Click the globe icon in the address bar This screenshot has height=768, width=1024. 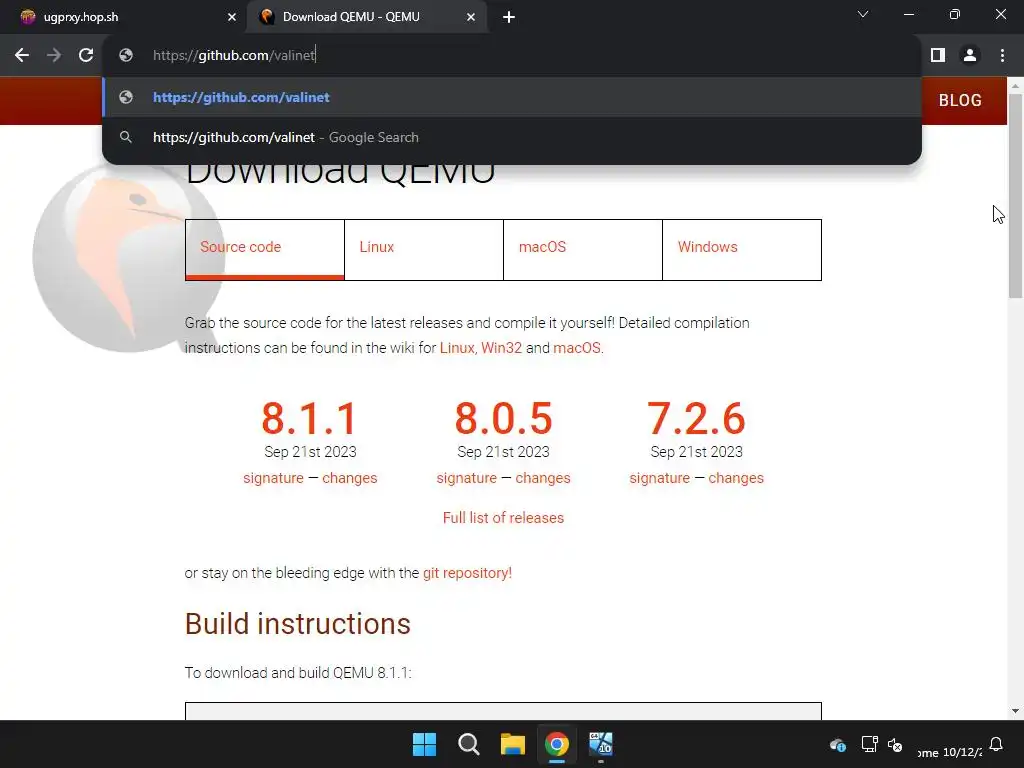pyautogui.click(x=126, y=56)
